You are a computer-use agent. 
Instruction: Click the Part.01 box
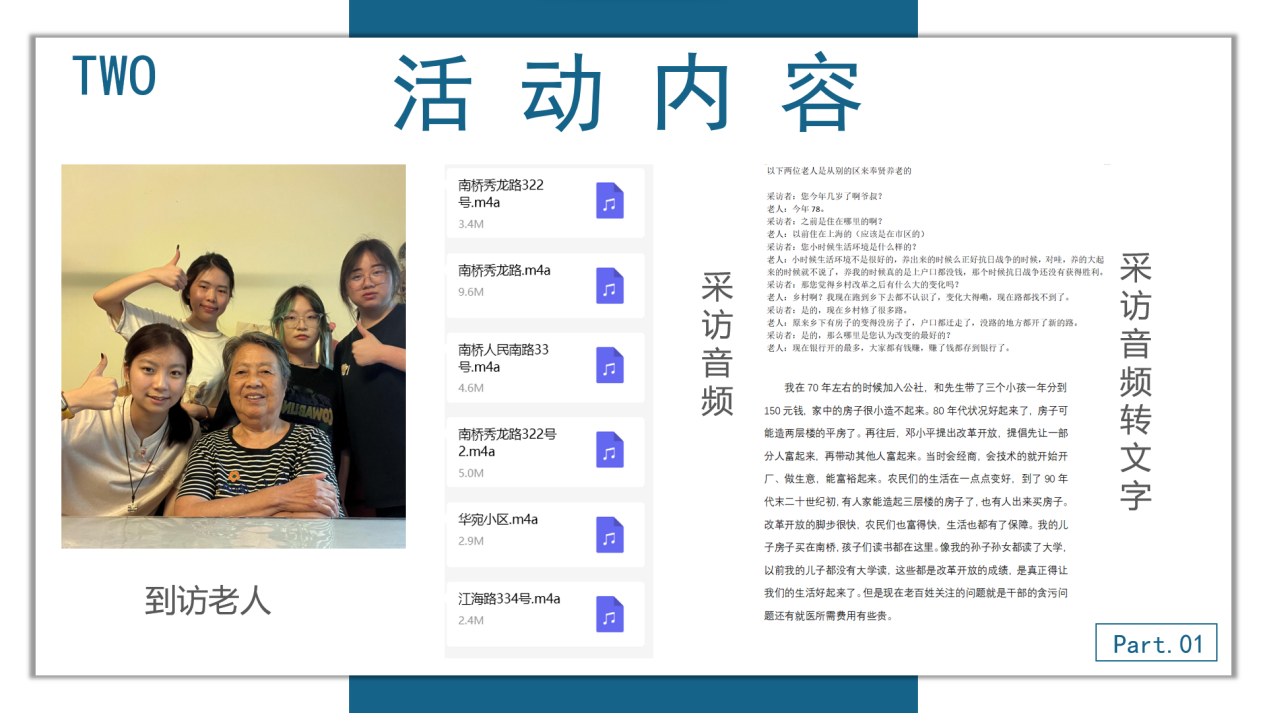pyautogui.click(x=1156, y=643)
